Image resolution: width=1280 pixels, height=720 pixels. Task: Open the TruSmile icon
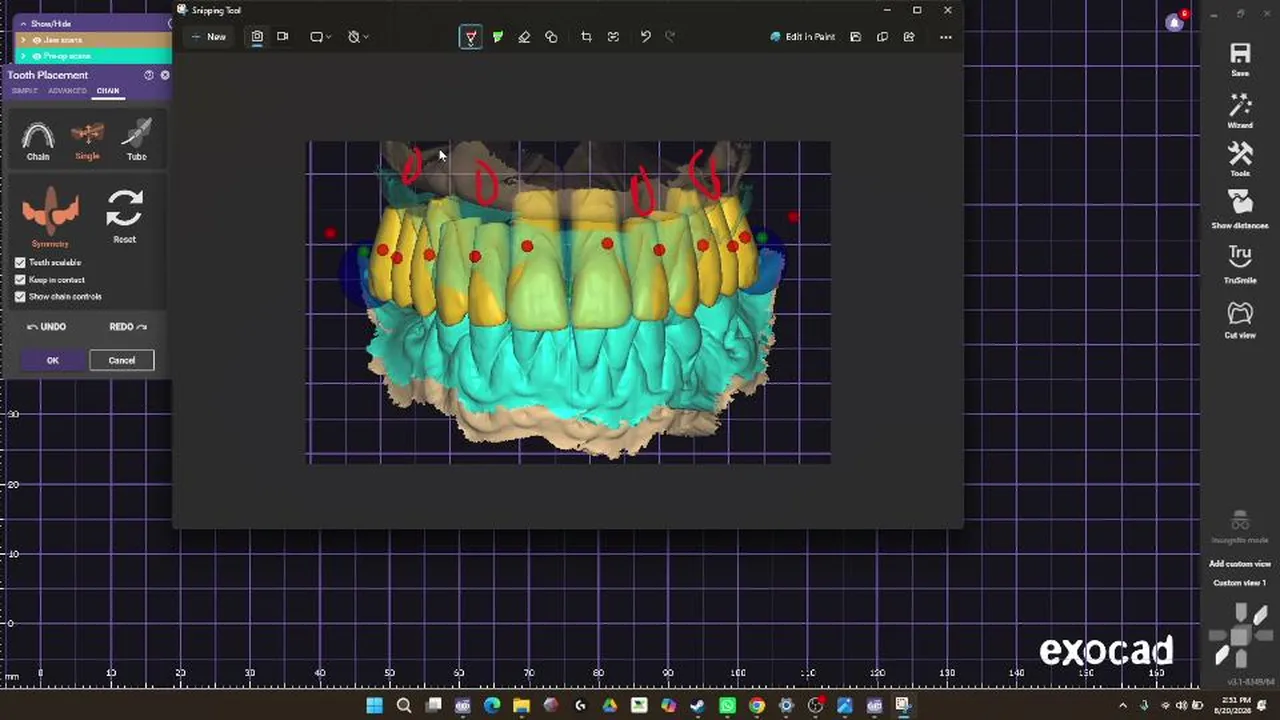click(1240, 255)
